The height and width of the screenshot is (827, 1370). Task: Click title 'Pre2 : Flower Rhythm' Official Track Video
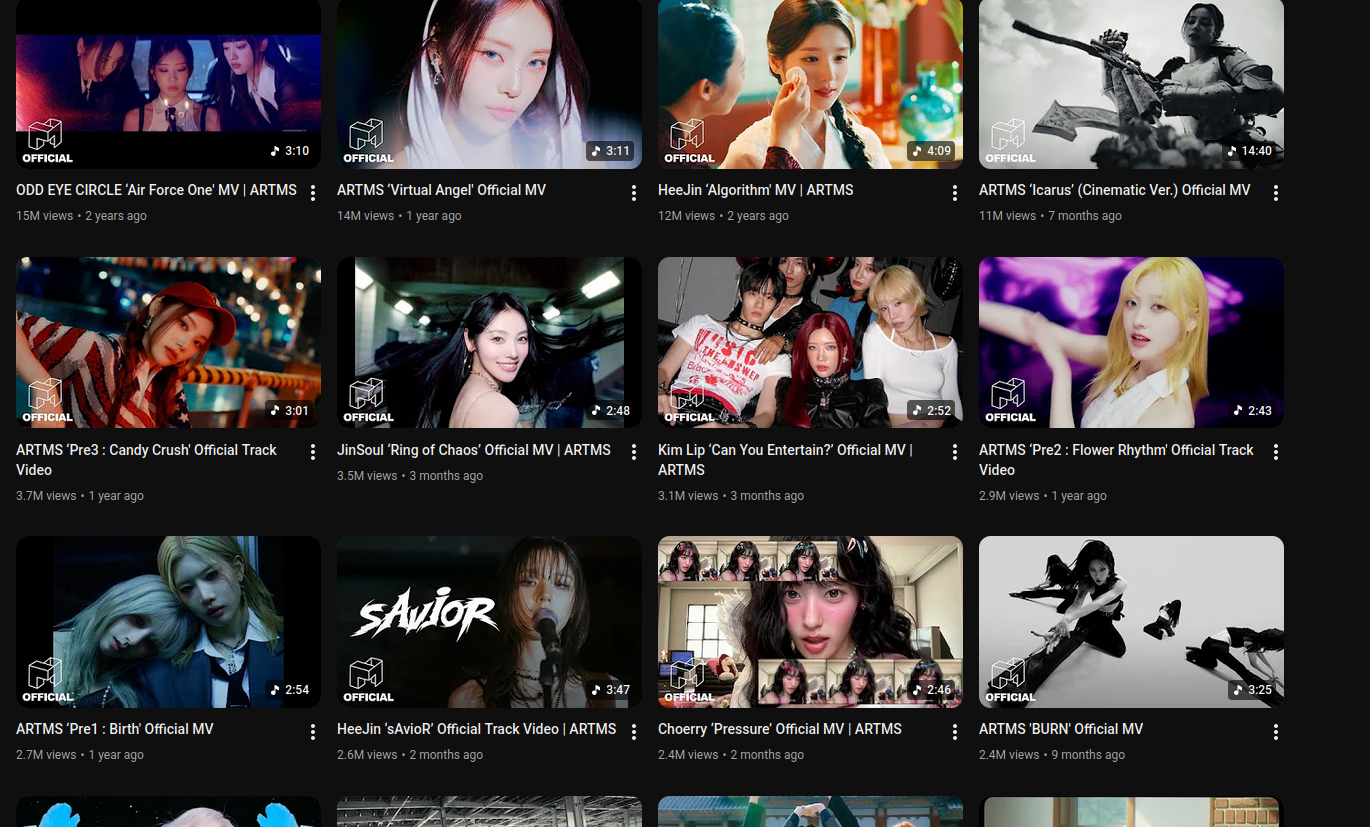coord(1116,460)
